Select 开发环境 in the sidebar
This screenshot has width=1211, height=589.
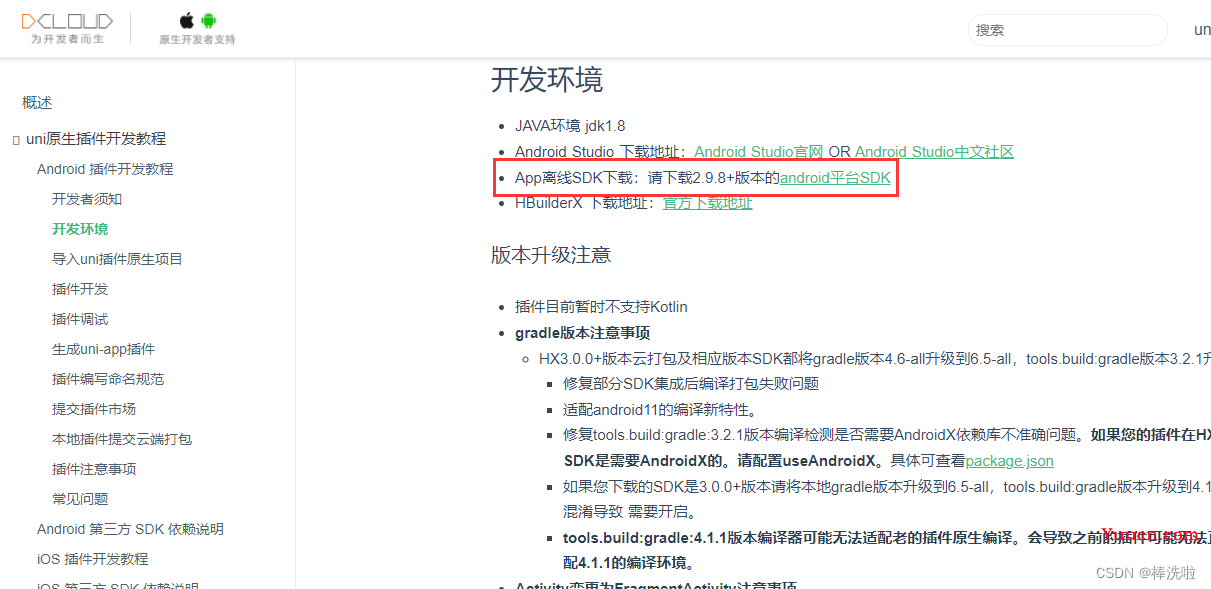(x=80, y=229)
